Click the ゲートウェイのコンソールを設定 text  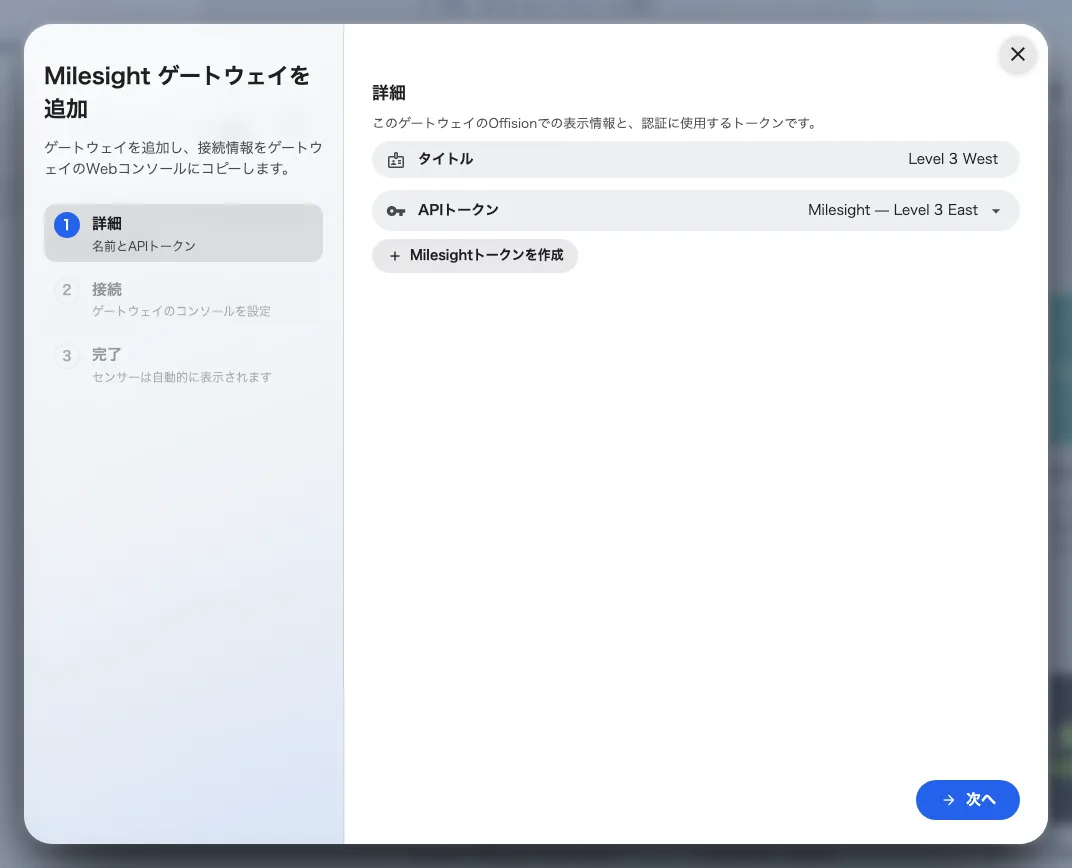click(181, 311)
